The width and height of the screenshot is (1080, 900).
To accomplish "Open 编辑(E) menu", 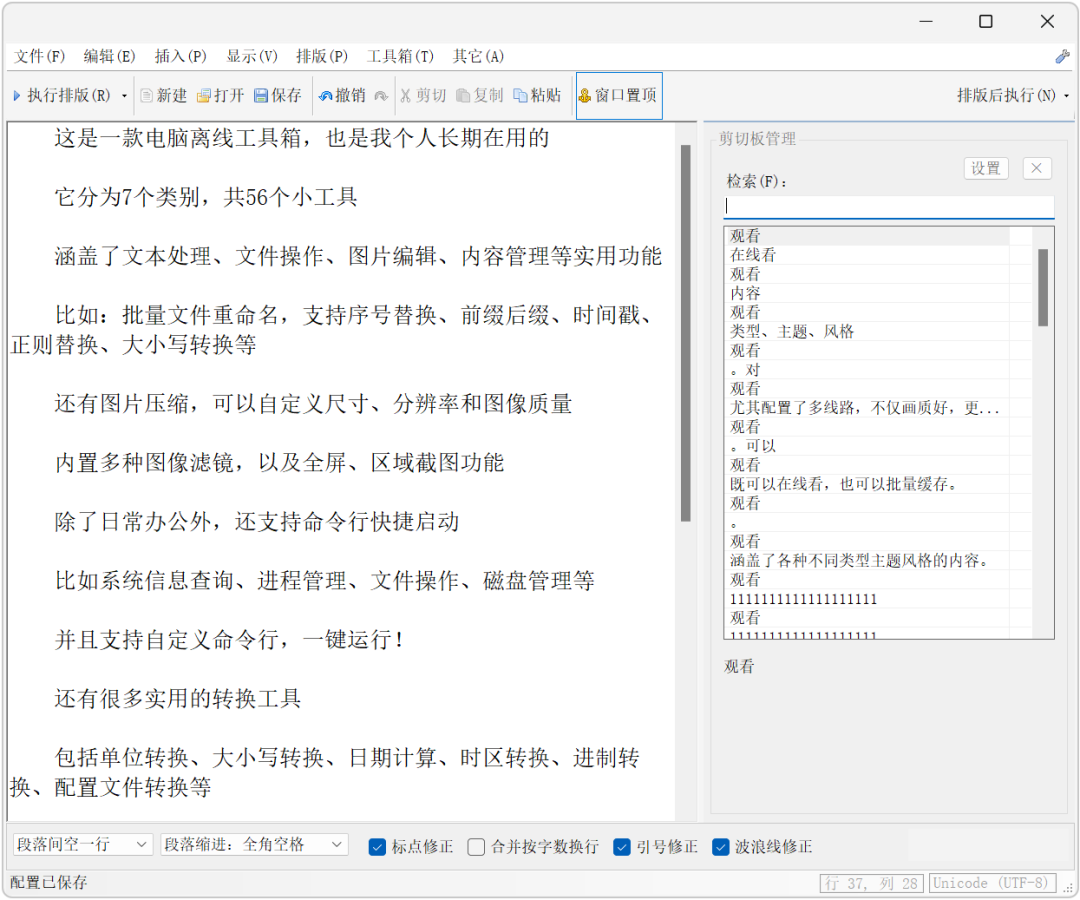I will [x=110, y=56].
